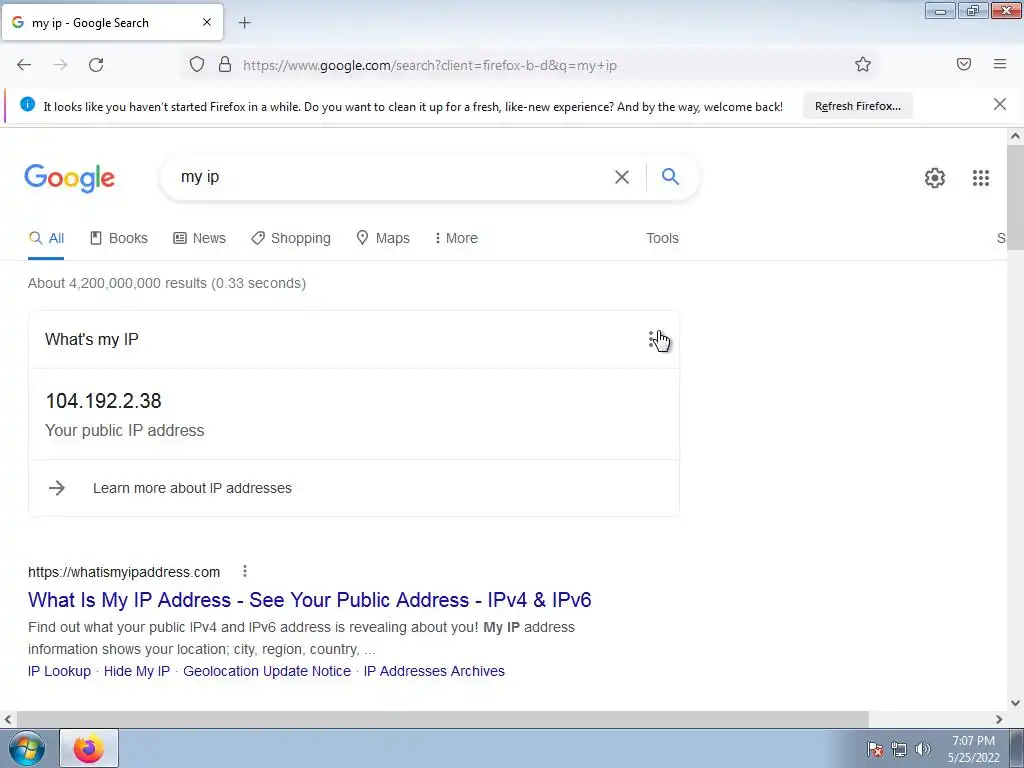Click the forward navigation arrow

[60, 65]
